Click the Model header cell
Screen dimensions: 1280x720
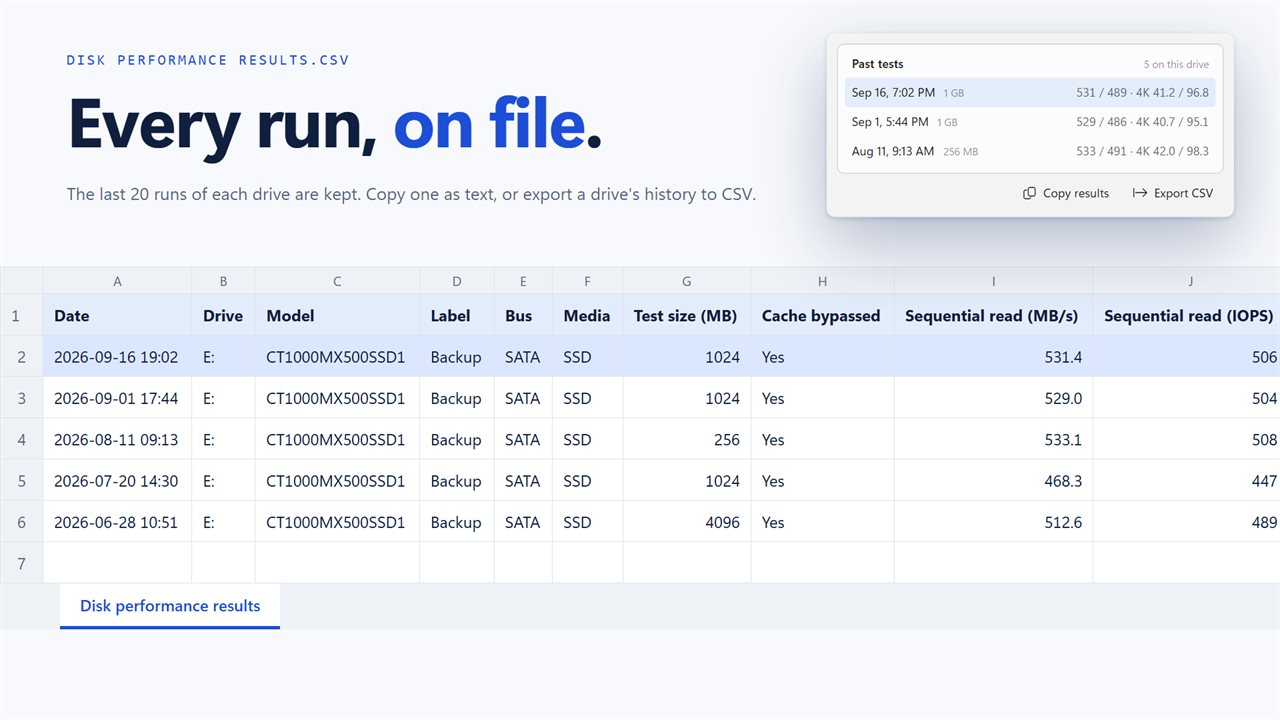pos(337,315)
